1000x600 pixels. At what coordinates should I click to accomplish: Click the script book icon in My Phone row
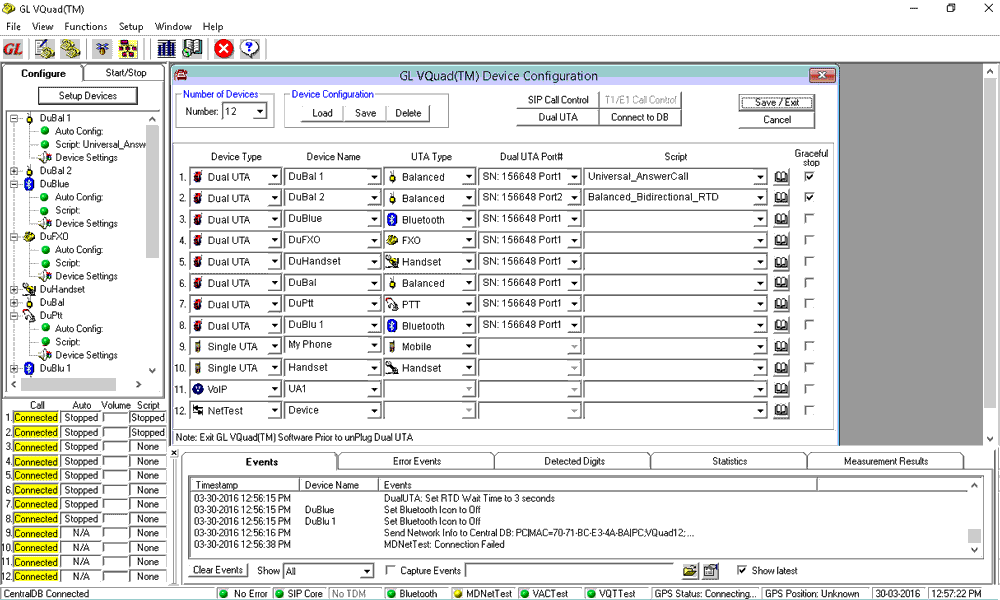click(781, 346)
